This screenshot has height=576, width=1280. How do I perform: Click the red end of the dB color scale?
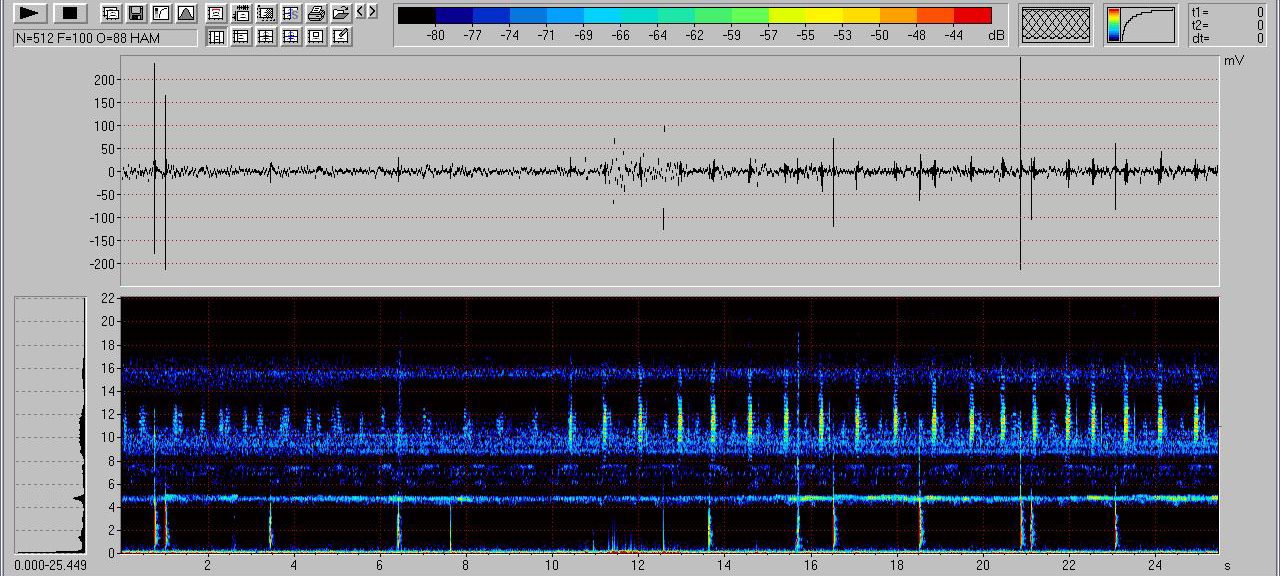(x=972, y=15)
